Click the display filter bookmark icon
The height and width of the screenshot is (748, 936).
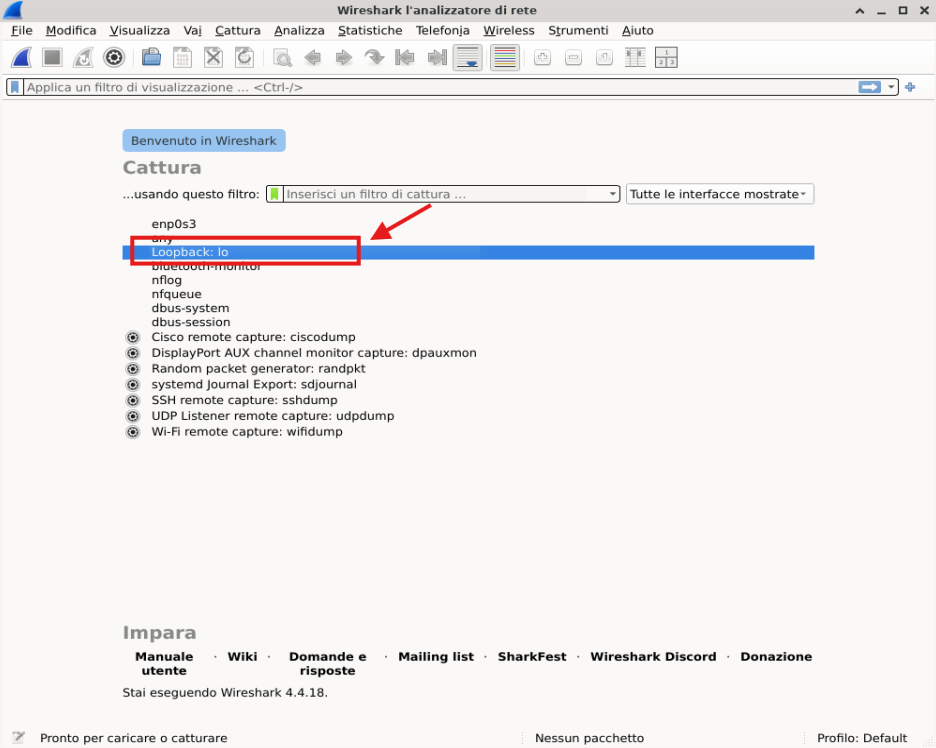click(16, 87)
